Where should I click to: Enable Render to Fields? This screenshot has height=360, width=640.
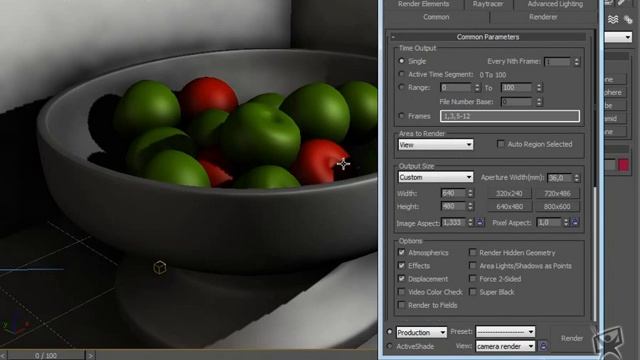(402, 305)
